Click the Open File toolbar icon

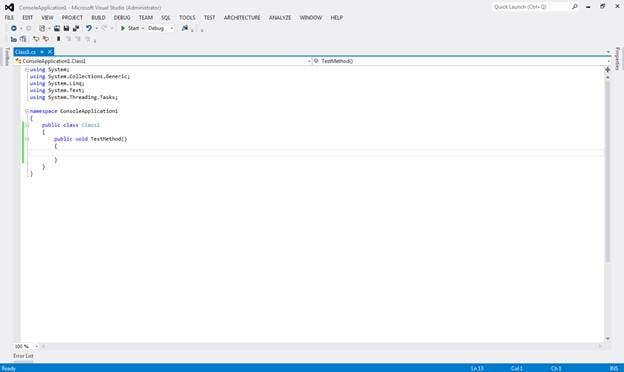tap(57, 28)
